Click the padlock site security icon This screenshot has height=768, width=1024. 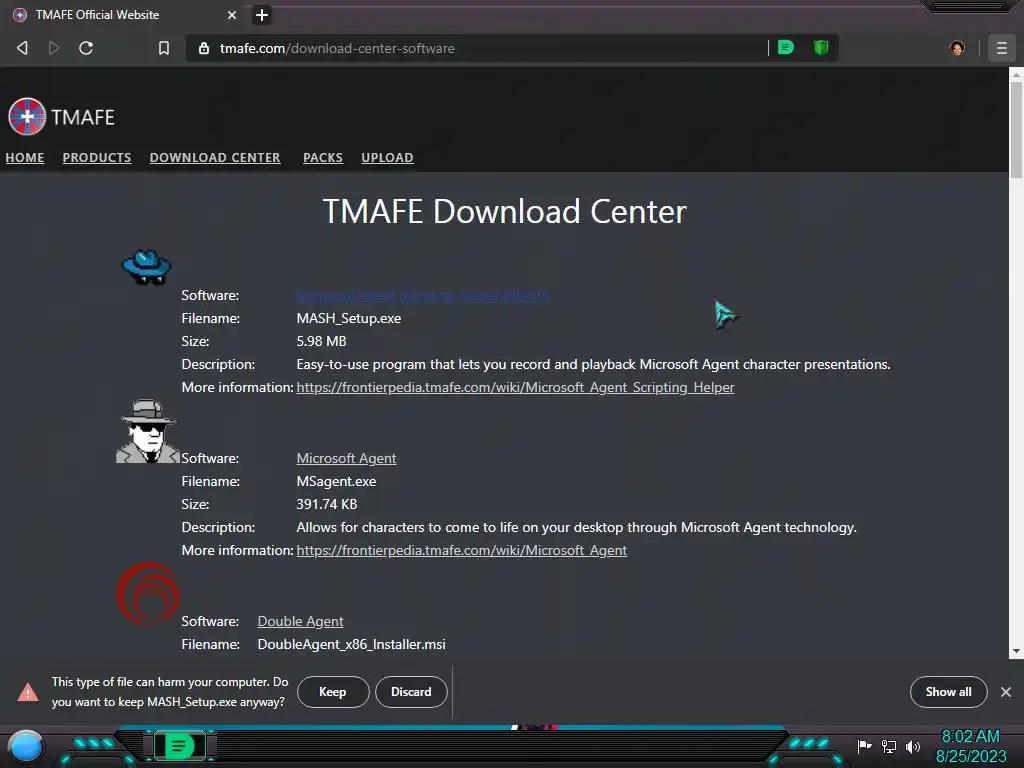pyautogui.click(x=204, y=48)
